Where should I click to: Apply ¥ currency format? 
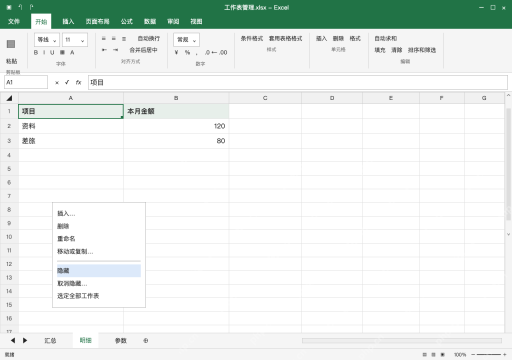point(176,52)
